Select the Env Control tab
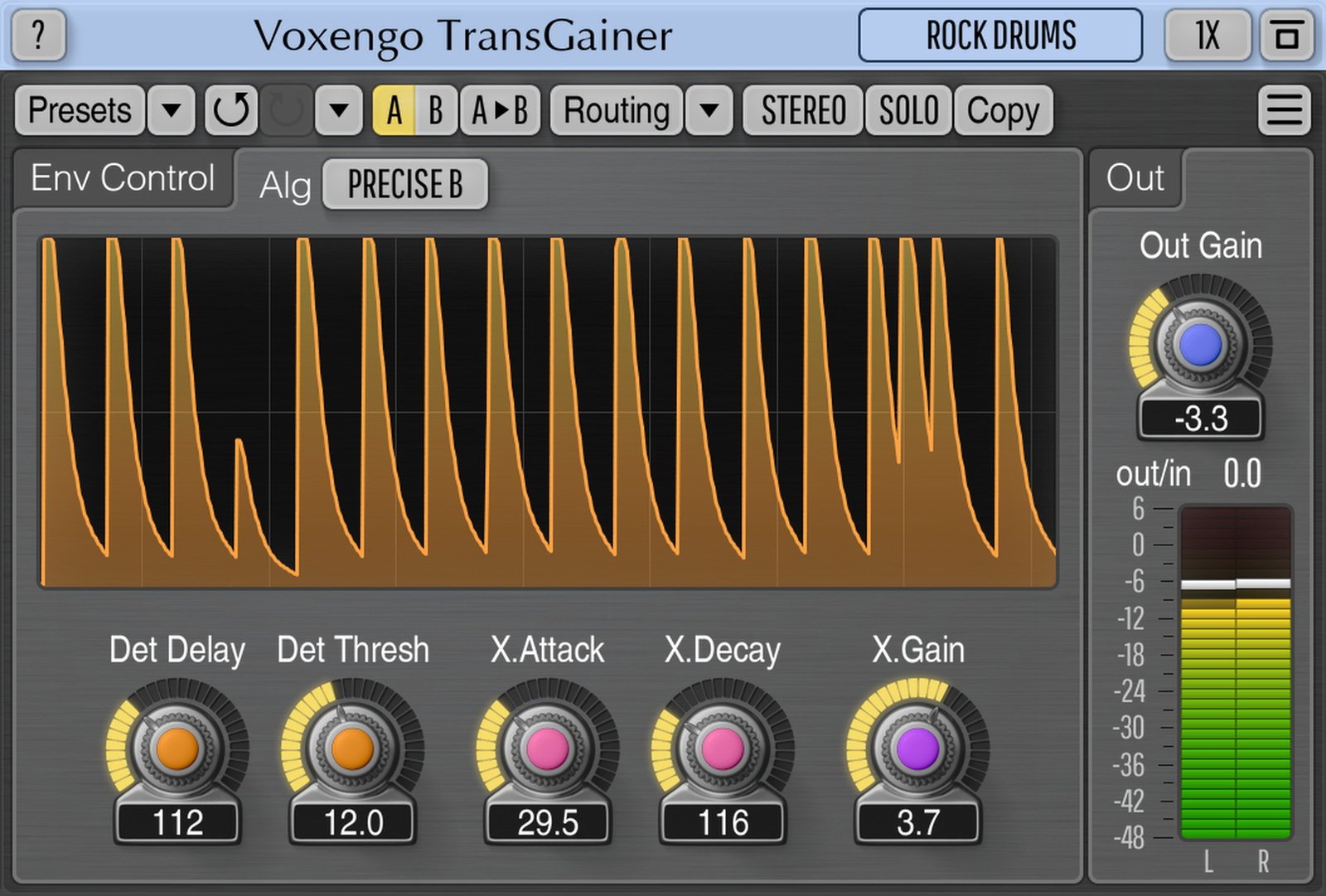Image resolution: width=1326 pixels, height=896 pixels. tap(123, 177)
